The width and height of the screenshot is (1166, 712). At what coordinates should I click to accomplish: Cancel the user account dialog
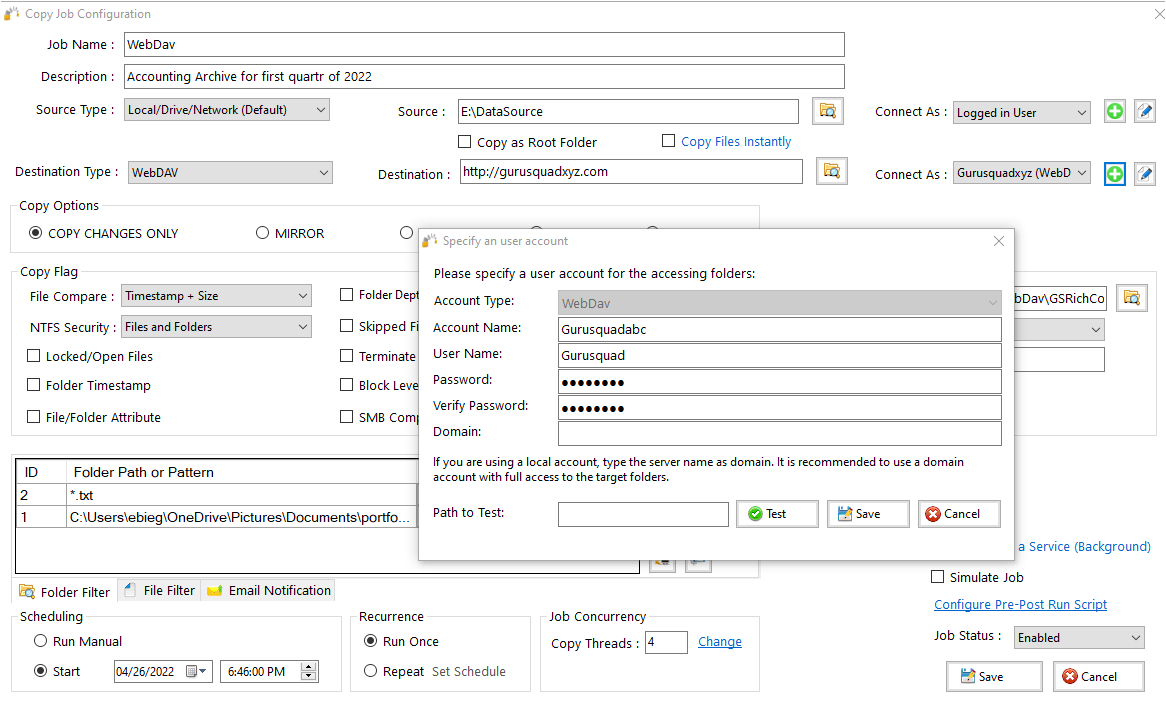(x=959, y=514)
